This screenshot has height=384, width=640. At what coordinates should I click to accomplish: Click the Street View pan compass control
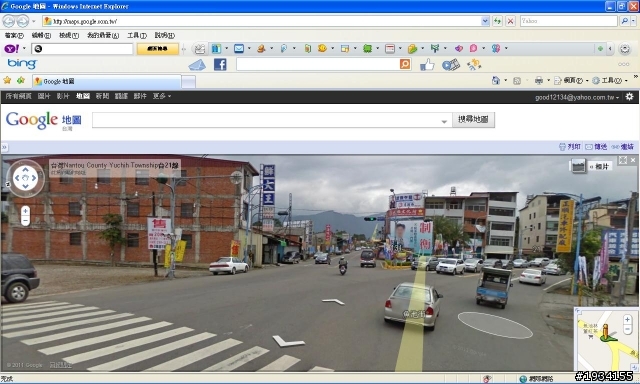pos(25,178)
